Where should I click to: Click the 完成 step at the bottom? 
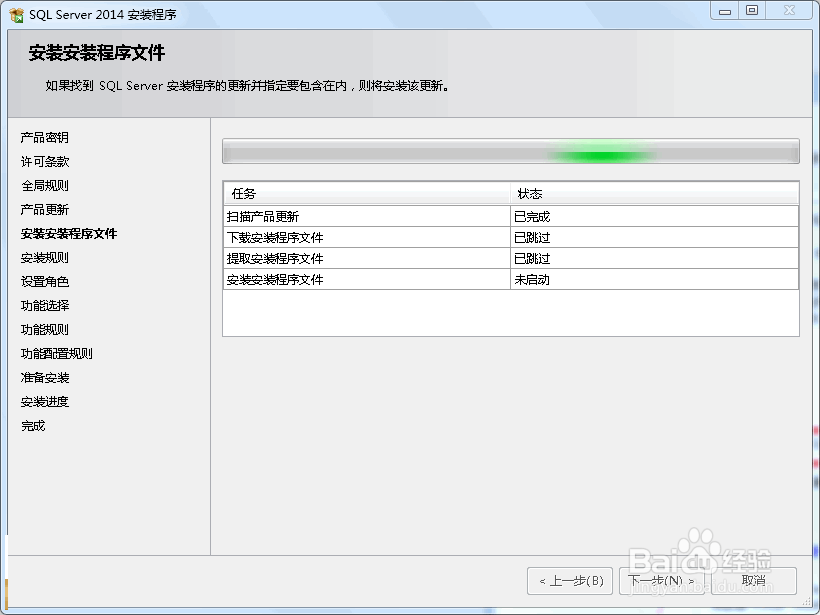(32, 425)
